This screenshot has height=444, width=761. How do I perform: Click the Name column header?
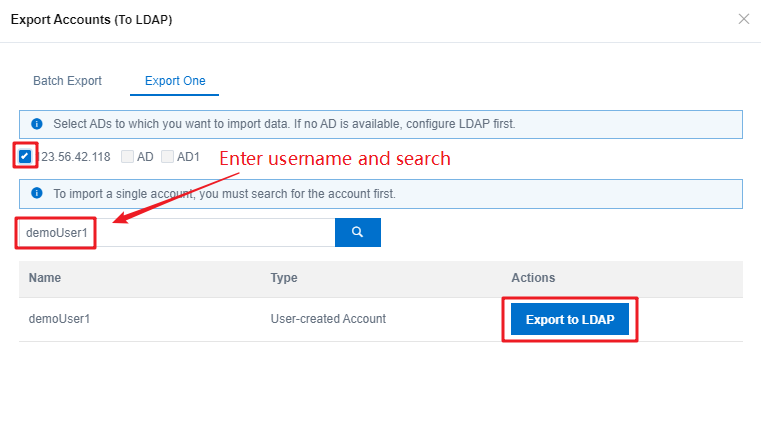pyautogui.click(x=45, y=278)
